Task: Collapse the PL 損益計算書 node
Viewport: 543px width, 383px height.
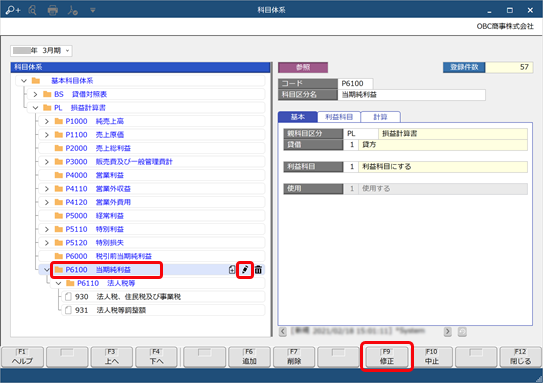Action: [35, 108]
